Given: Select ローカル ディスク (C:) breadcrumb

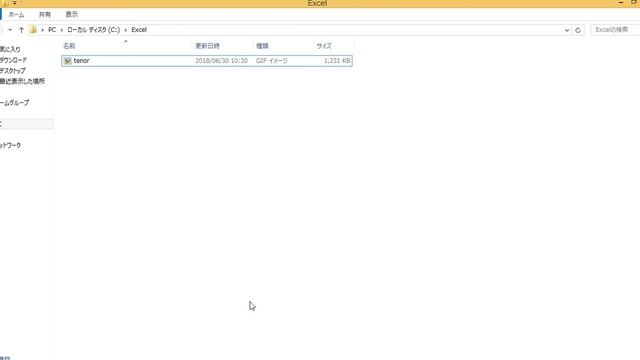Looking at the screenshot, I should (93, 30).
